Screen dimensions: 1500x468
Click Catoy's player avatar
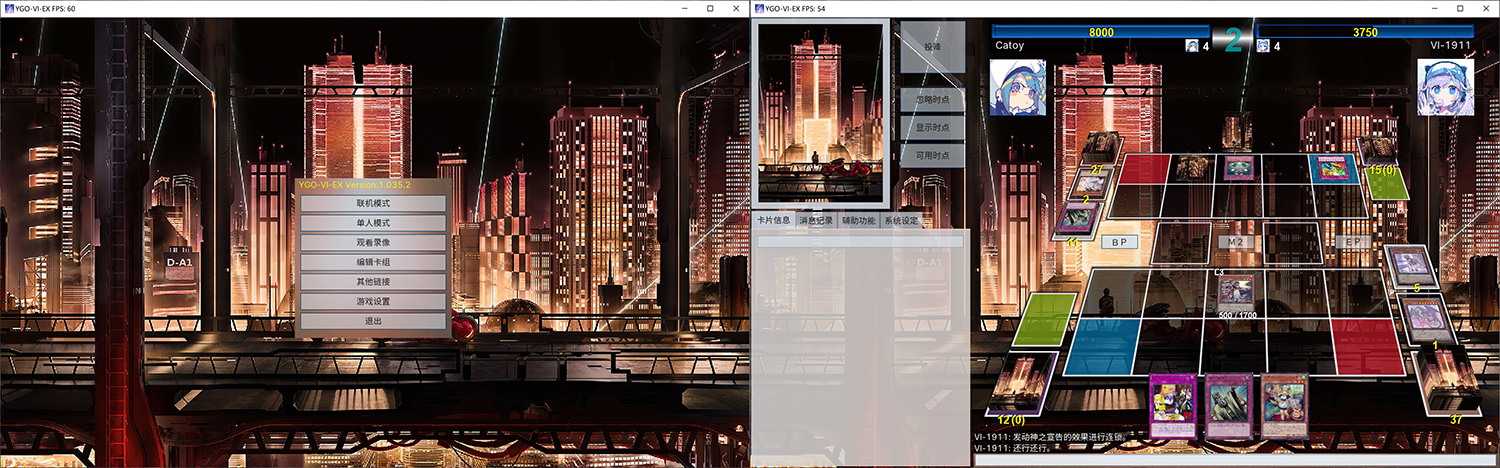(x=1018, y=87)
